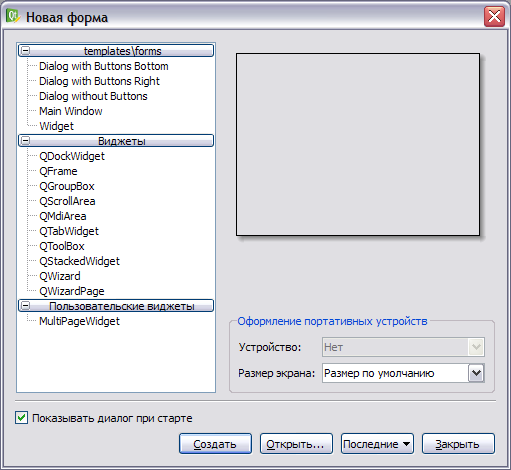Screen dimensions: 511x470
Task: Select the QTabWidget entry
Action: coord(69,231)
